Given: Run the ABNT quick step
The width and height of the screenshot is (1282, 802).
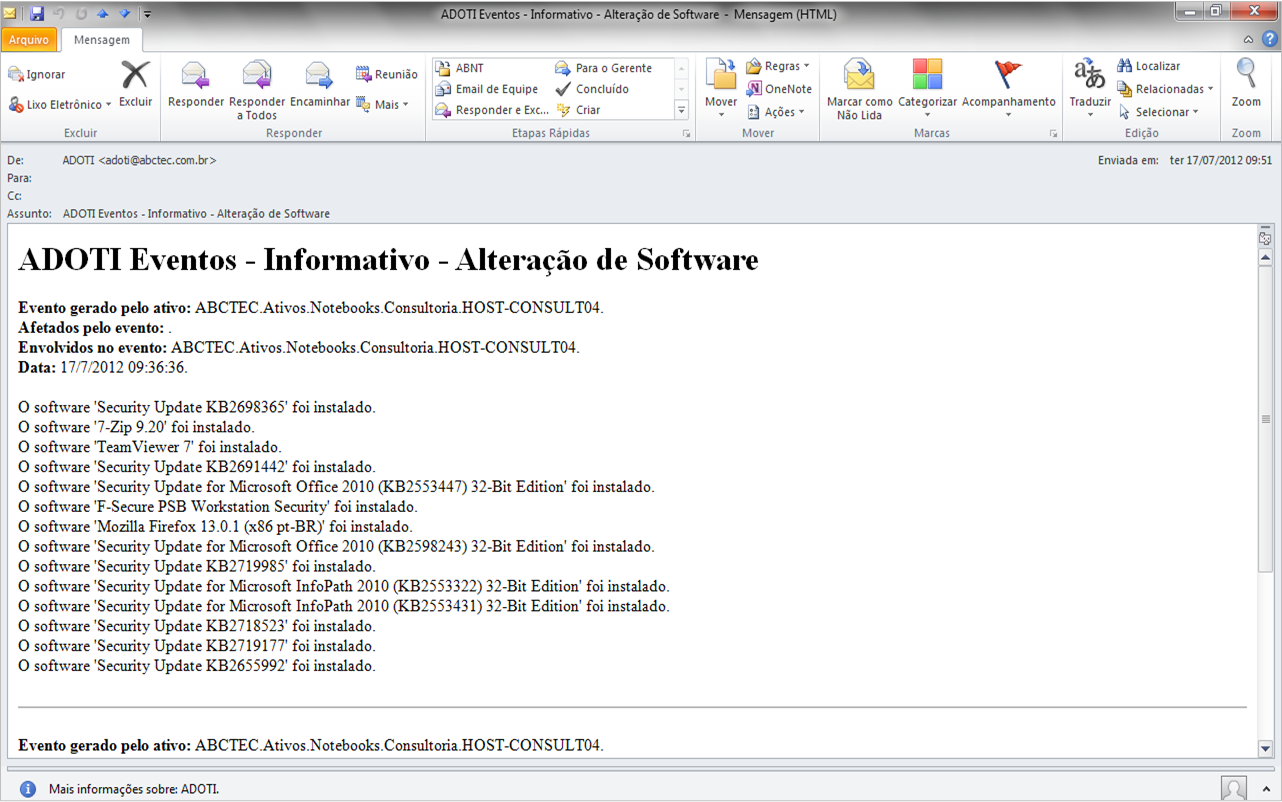Looking at the screenshot, I should pyautogui.click(x=460, y=68).
